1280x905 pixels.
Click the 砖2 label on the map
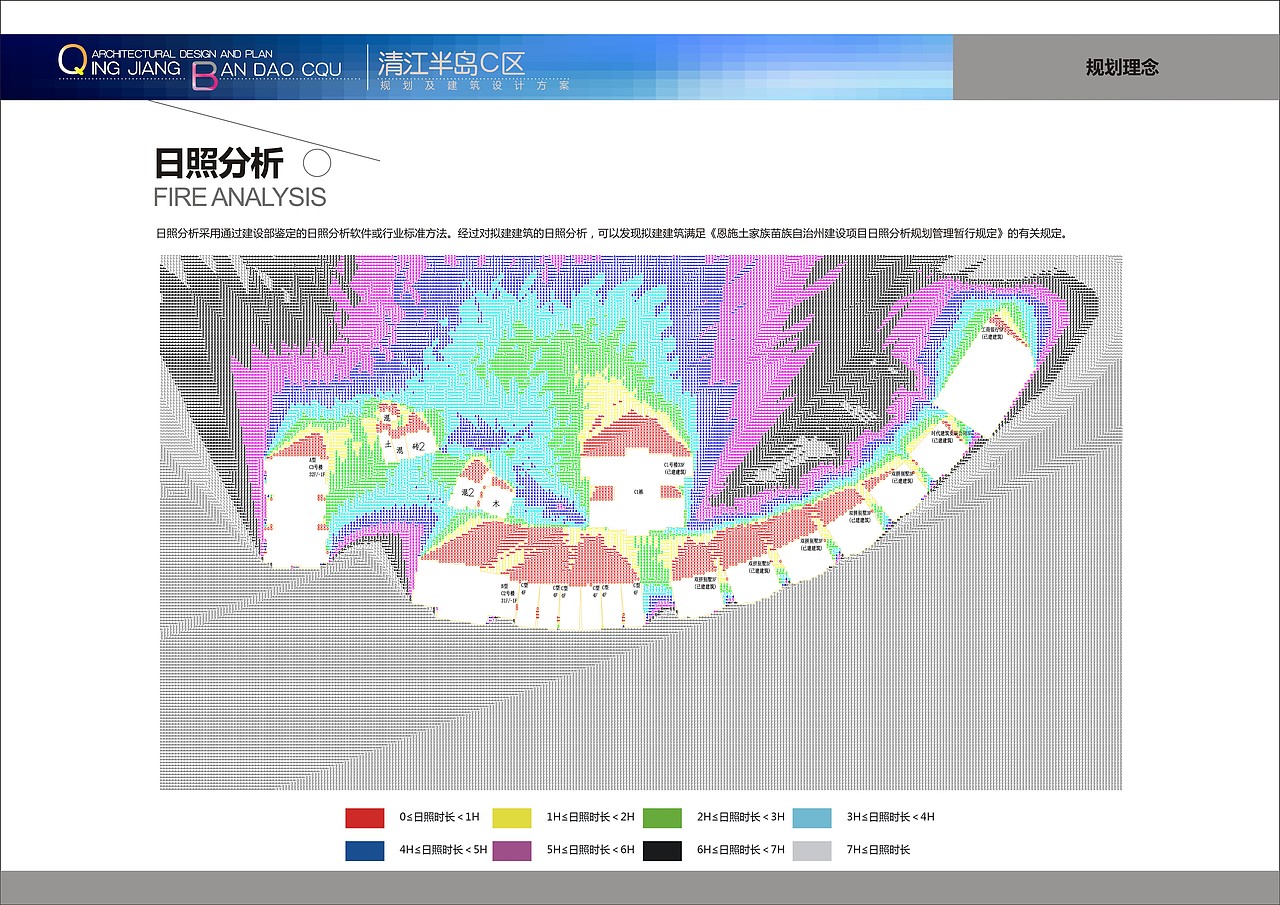click(x=419, y=446)
